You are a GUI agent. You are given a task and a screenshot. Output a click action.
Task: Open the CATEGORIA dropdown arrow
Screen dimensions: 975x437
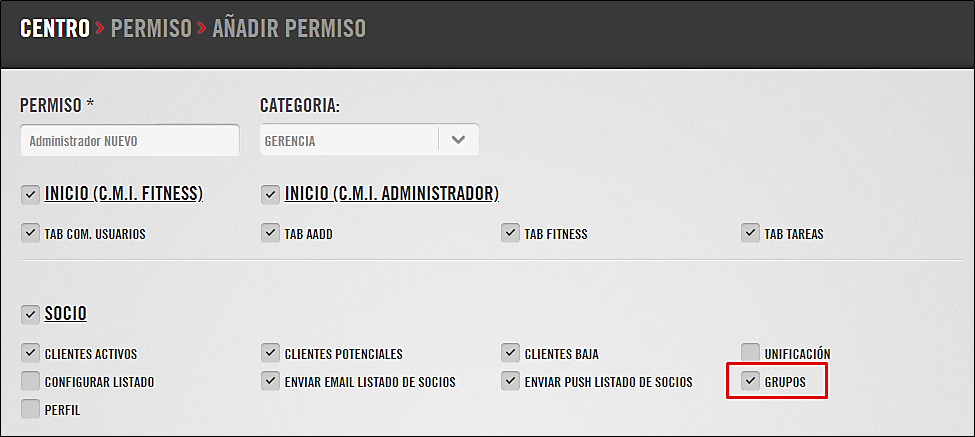pyautogui.click(x=458, y=140)
